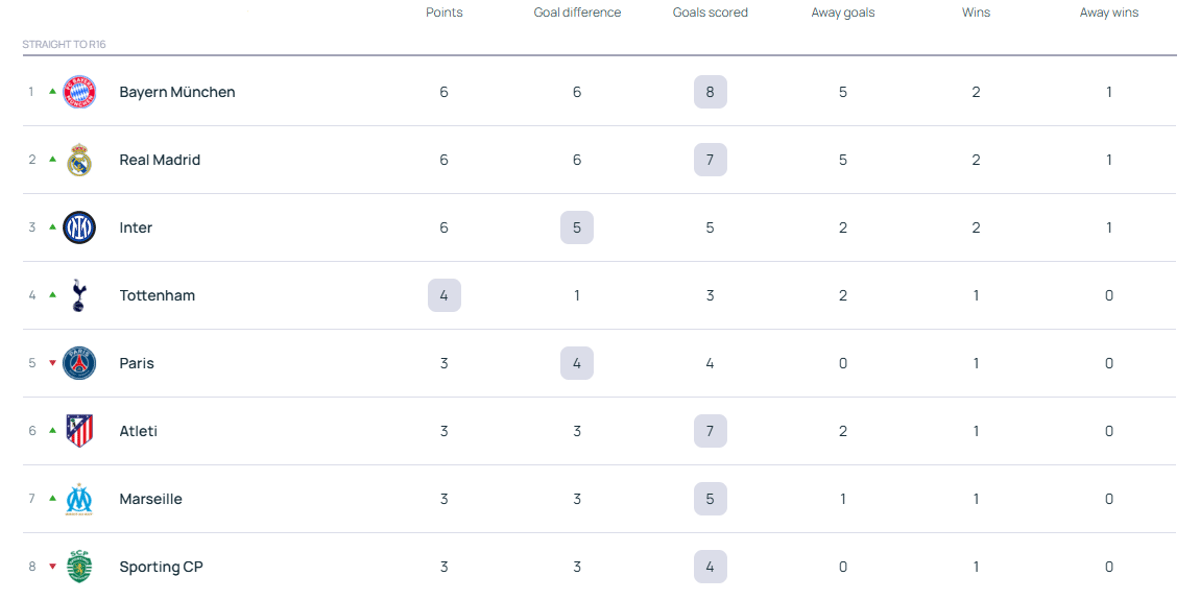Image resolution: width=1200 pixels, height=600 pixels.
Task: Sort table by Points column header
Action: pos(444,13)
